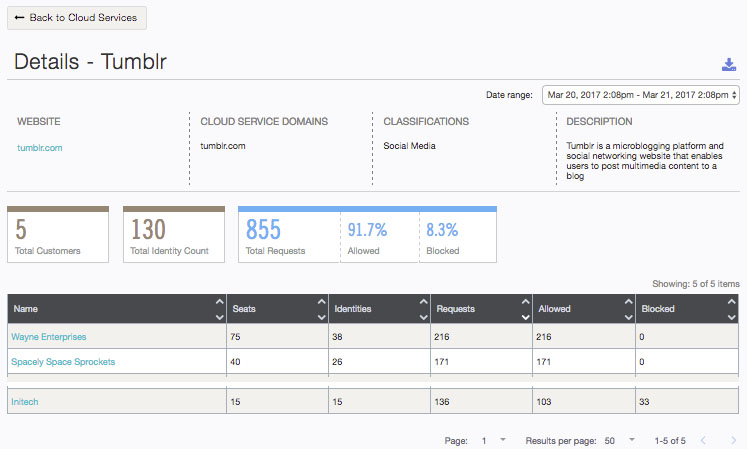Click Seats value 75 for Wayne Enterprises
The image size is (747, 449).
tap(235, 337)
